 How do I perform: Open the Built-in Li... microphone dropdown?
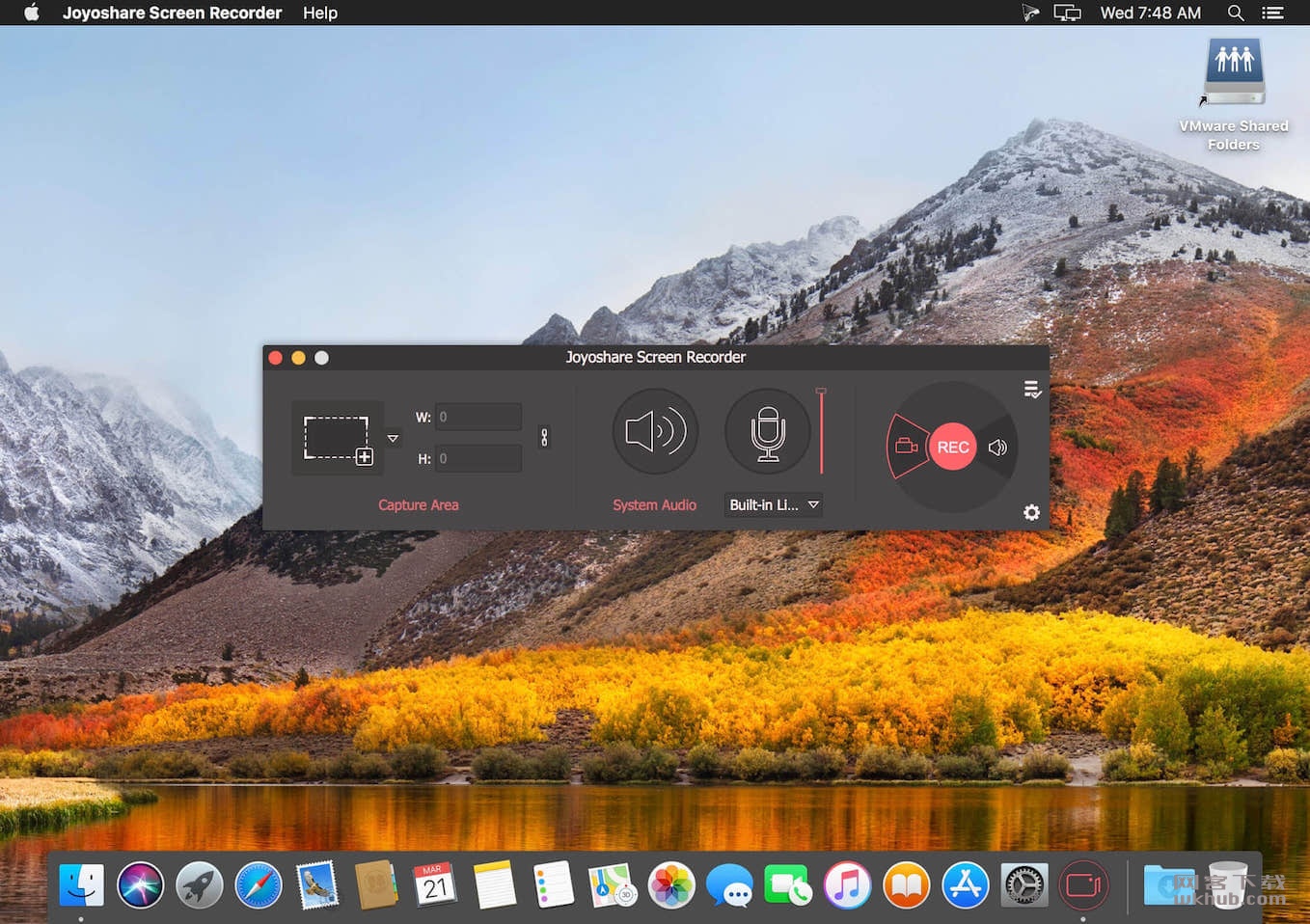[x=774, y=504]
